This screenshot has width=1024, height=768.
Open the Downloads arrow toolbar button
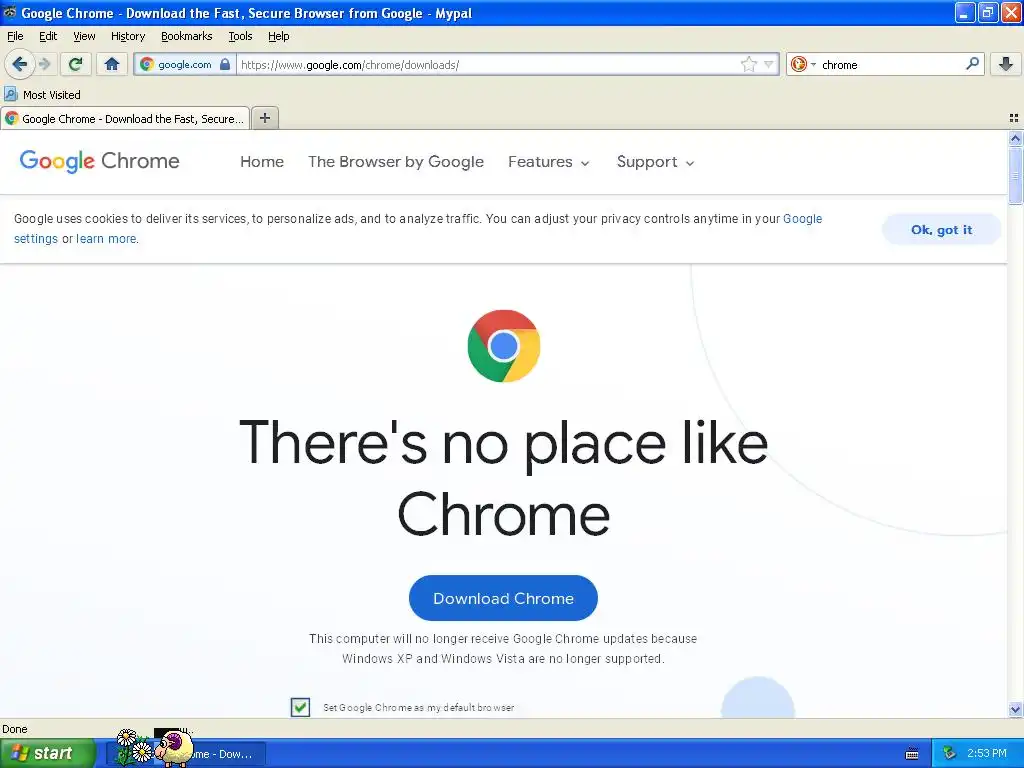click(1006, 64)
